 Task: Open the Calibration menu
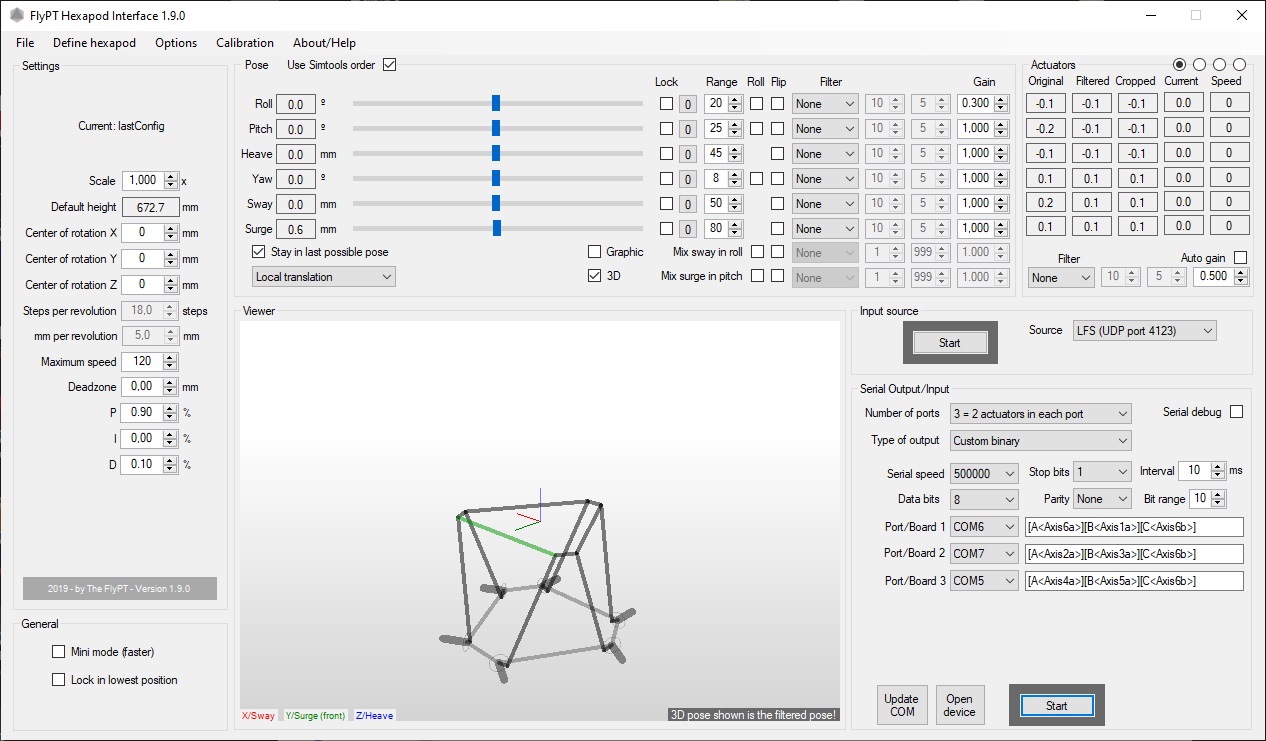click(x=245, y=43)
